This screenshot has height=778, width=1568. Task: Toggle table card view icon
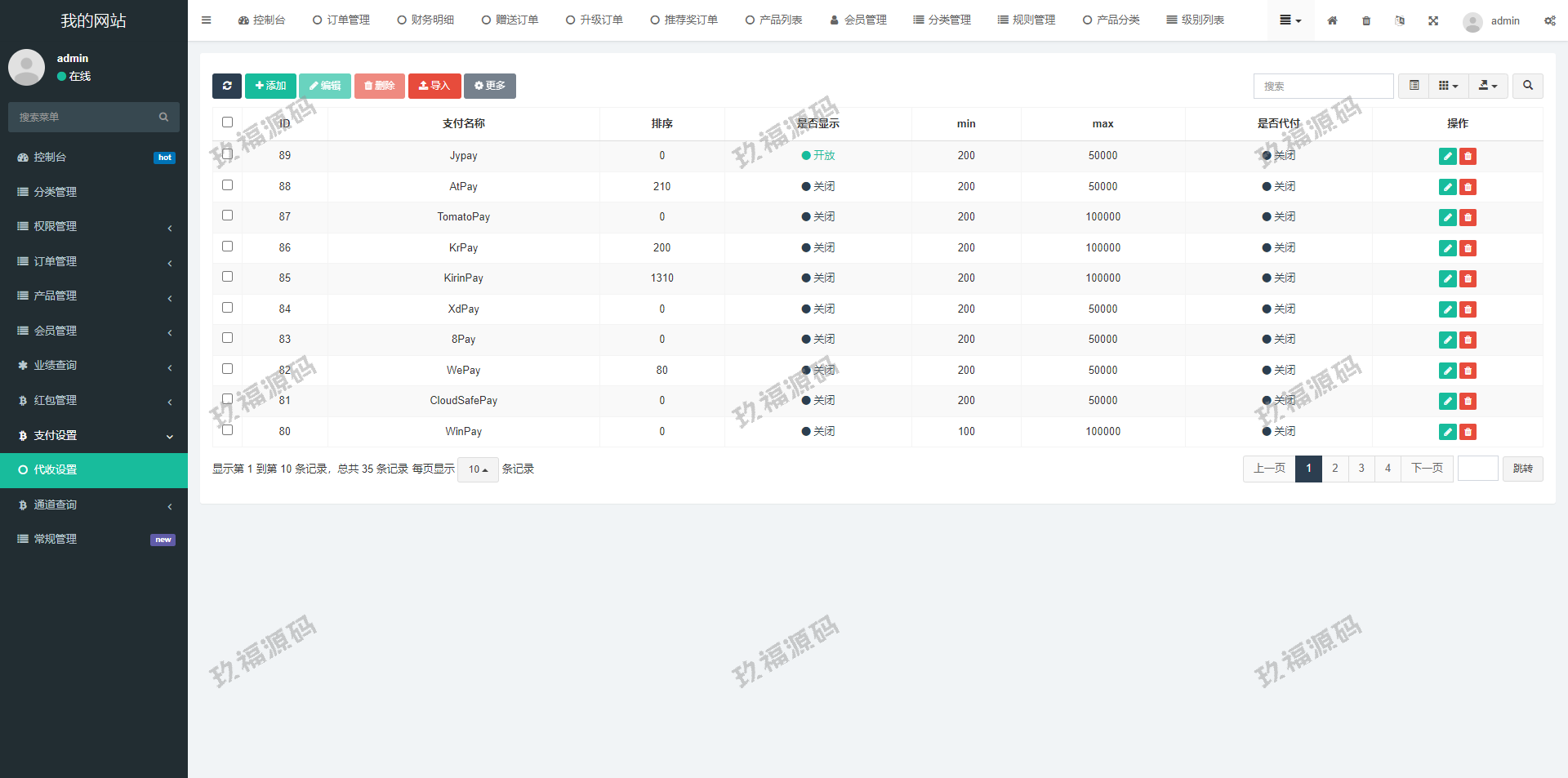click(1414, 86)
